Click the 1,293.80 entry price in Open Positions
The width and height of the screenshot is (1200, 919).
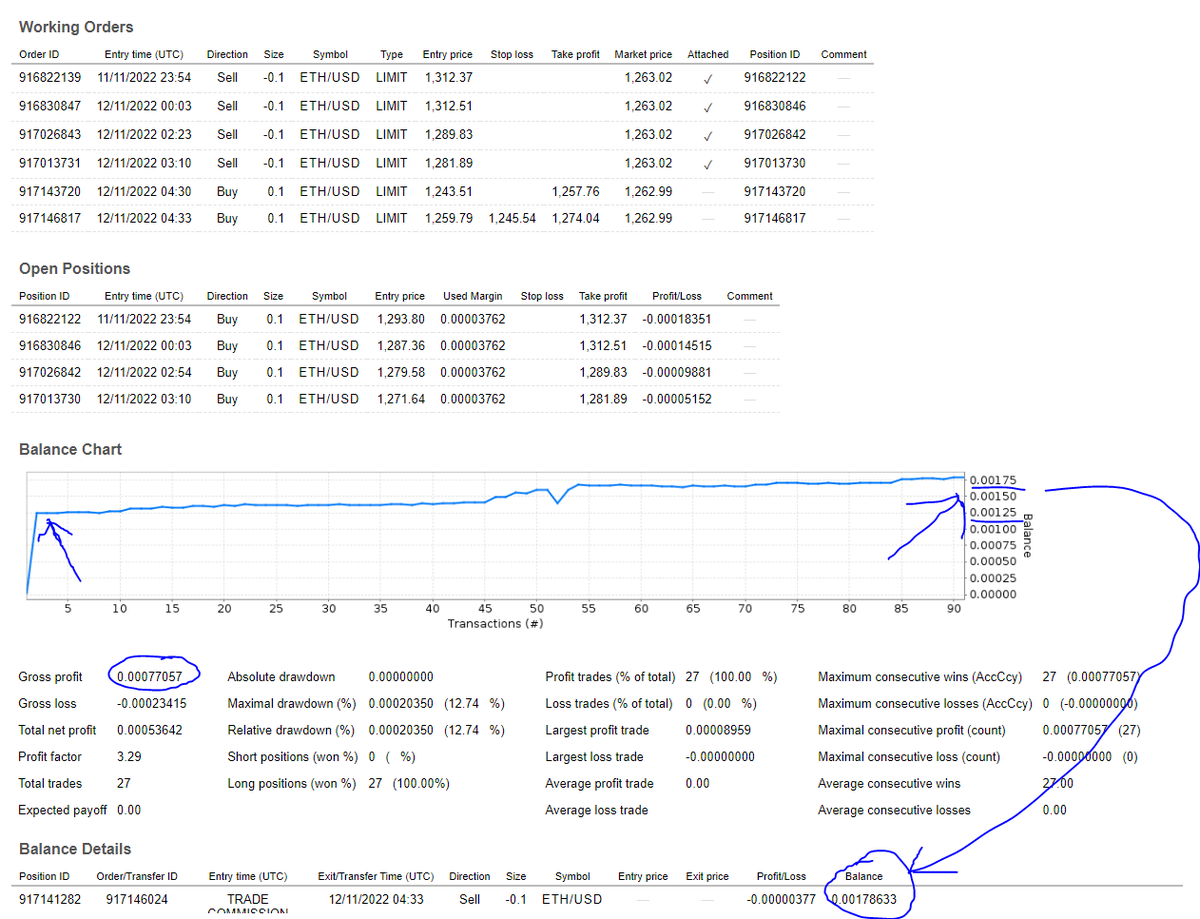tap(401, 319)
